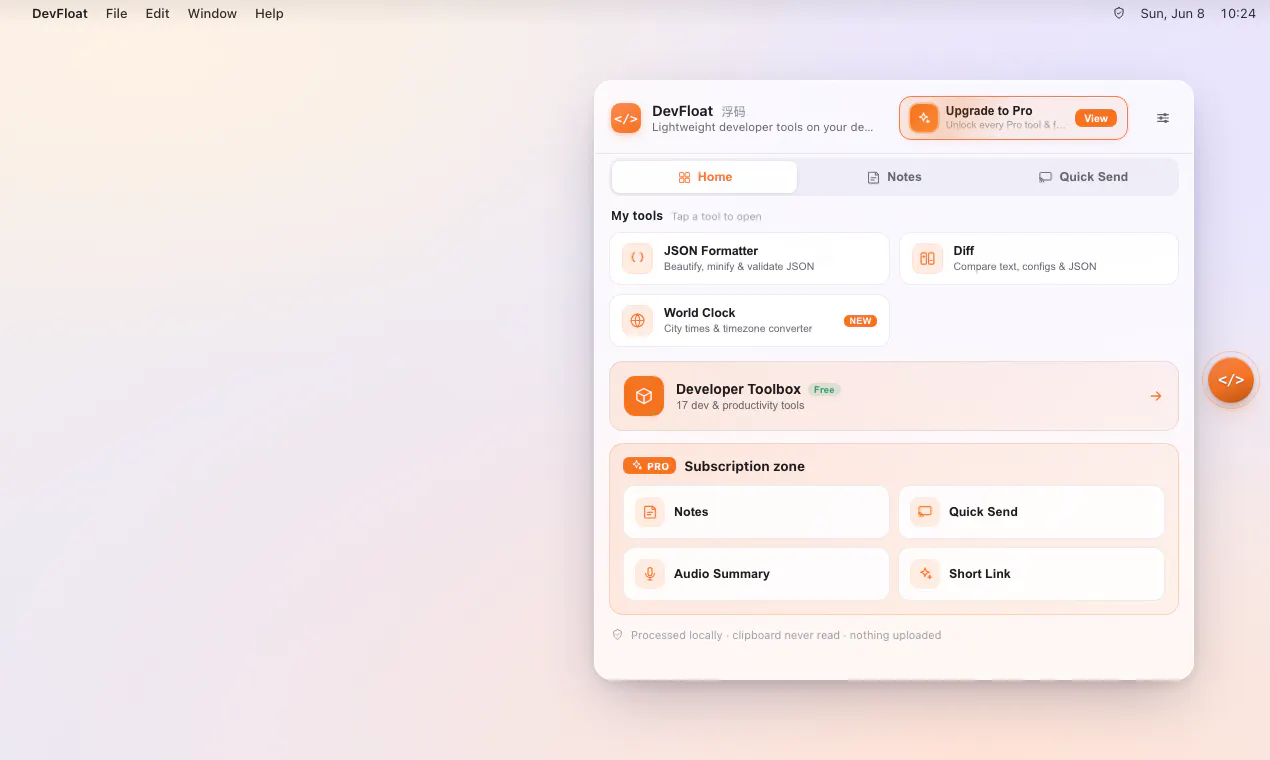Switch to the Notes tab
The image size is (1270, 760).
(894, 177)
